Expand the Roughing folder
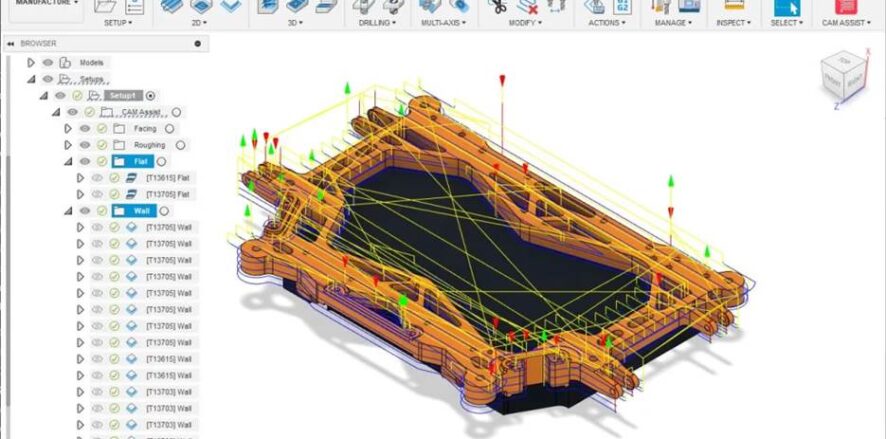This screenshot has height=439, width=886. click(x=68, y=145)
